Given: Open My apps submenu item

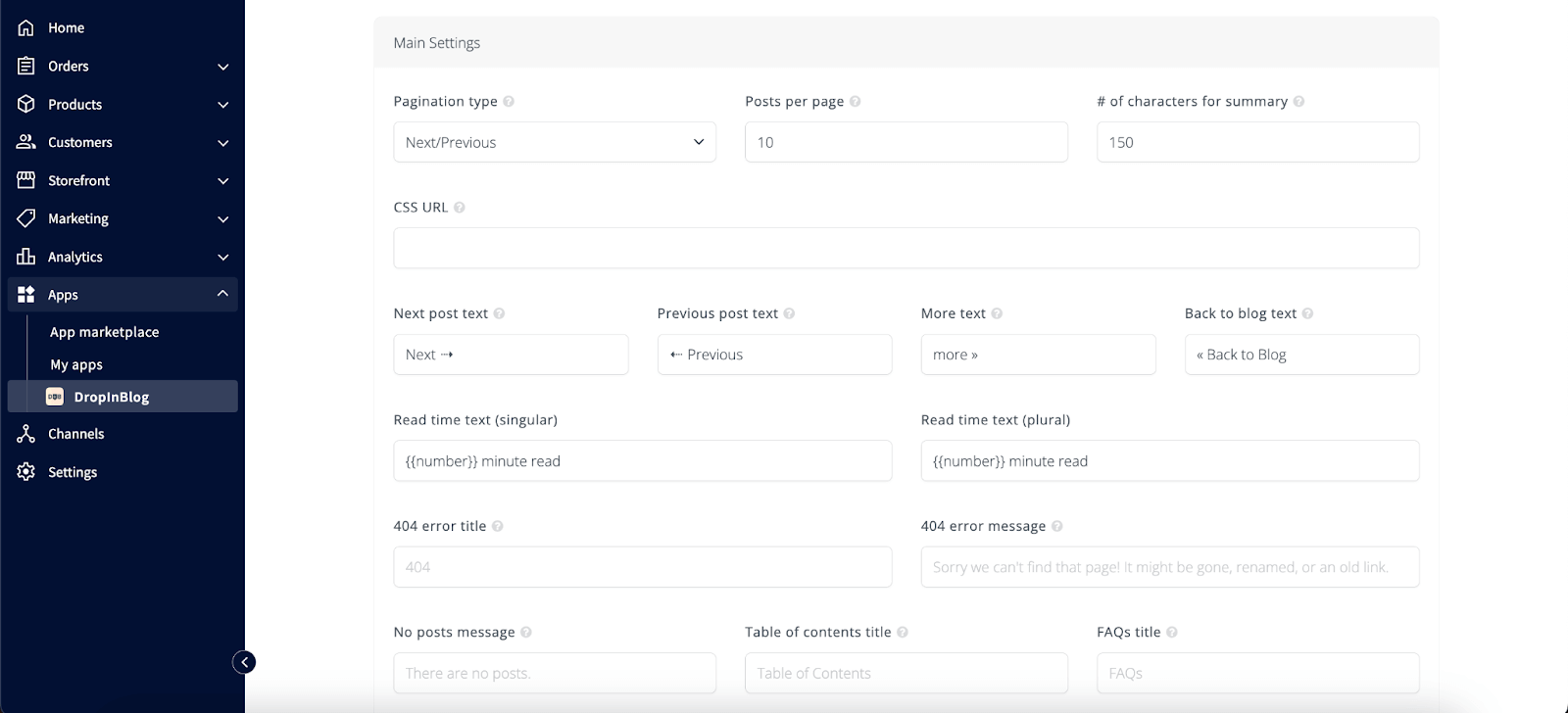Looking at the screenshot, I should (x=76, y=364).
